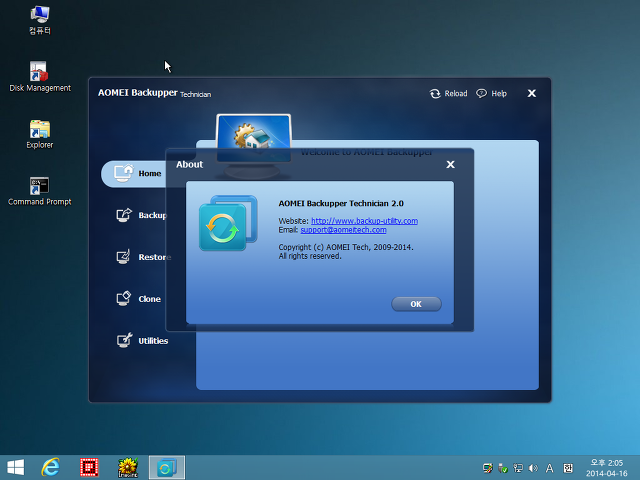Click the 'Copyright (c) AOMEI Tech, 2009-2014.' text
Screen dimensions: 640x480
[x=346, y=247]
